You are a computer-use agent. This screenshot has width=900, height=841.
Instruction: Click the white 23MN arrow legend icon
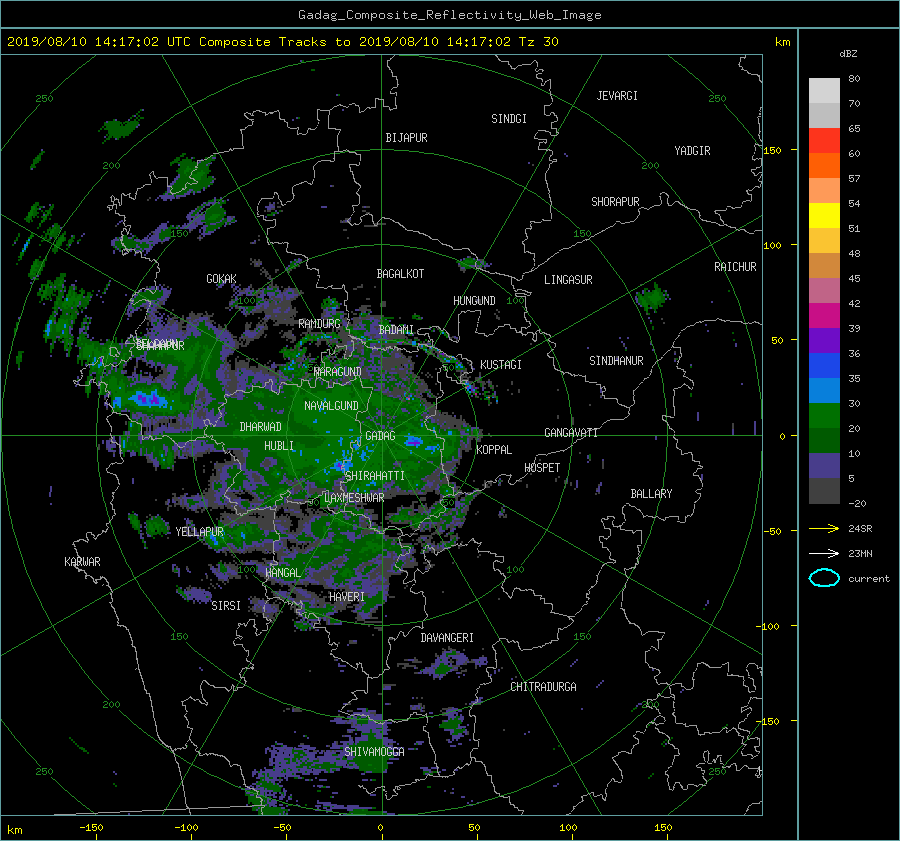pos(824,553)
